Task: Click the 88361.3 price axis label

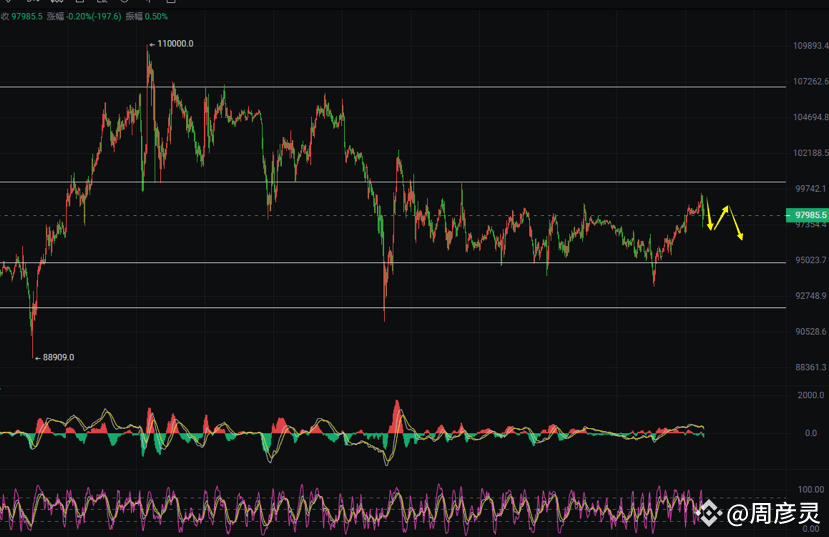Action: [x=812, y=367]
